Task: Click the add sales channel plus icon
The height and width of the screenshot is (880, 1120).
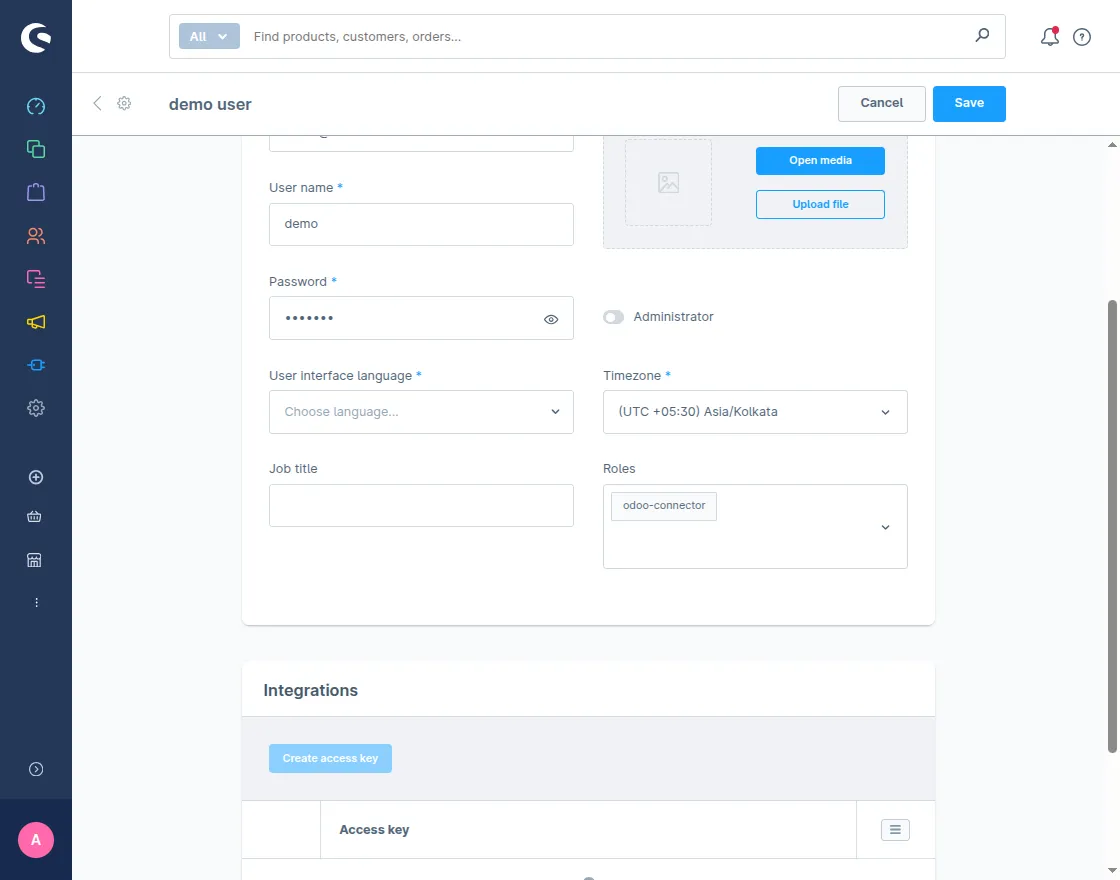Action: [36, 477]
